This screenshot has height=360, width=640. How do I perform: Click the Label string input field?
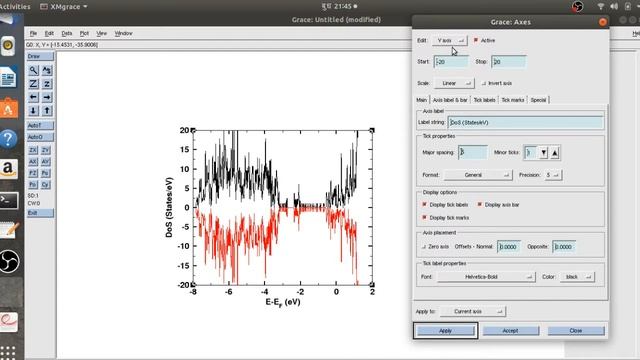526,122
